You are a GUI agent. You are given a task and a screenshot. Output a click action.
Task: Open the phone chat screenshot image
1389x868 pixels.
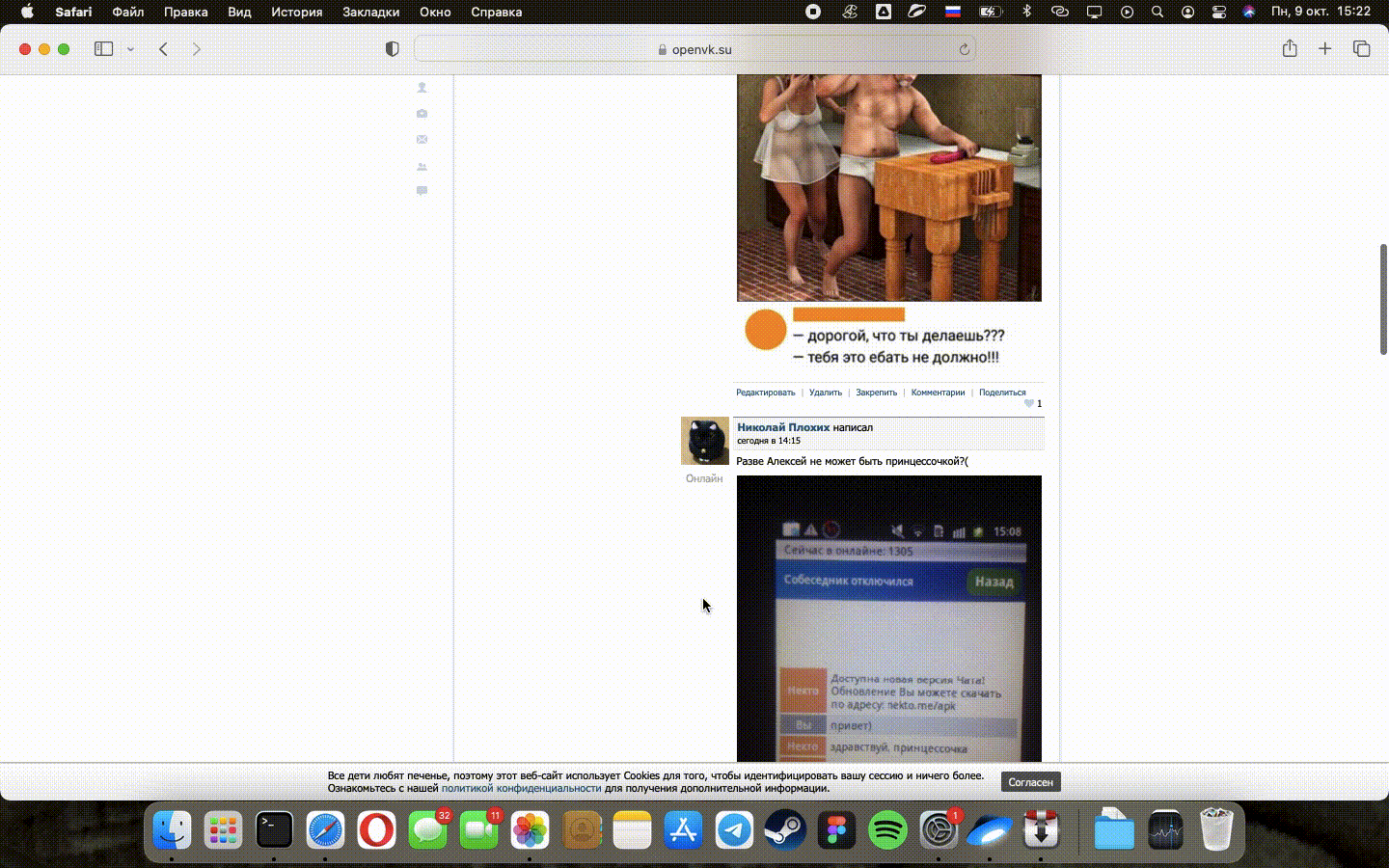(x=889, y=619)
